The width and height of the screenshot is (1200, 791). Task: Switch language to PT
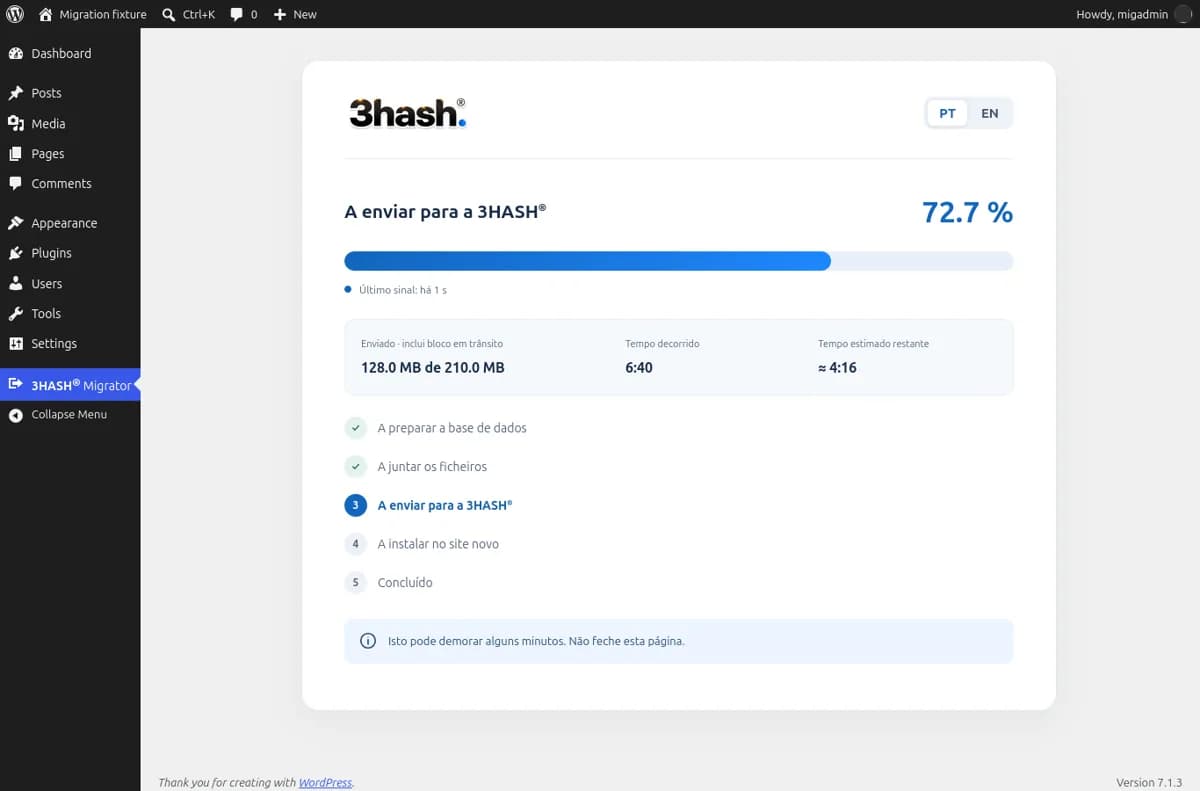(947, 113)
